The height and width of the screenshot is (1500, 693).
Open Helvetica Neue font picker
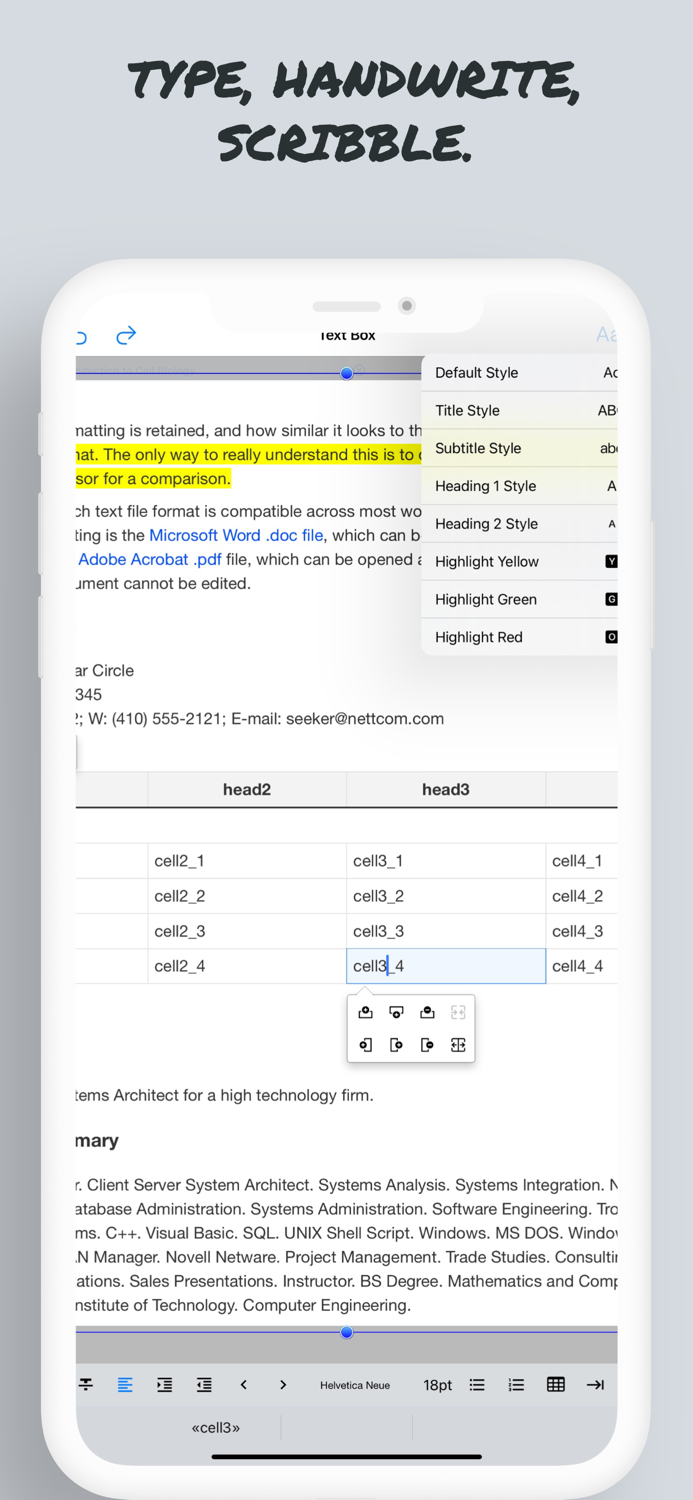pyautogui.click(x=355, y=1385)
